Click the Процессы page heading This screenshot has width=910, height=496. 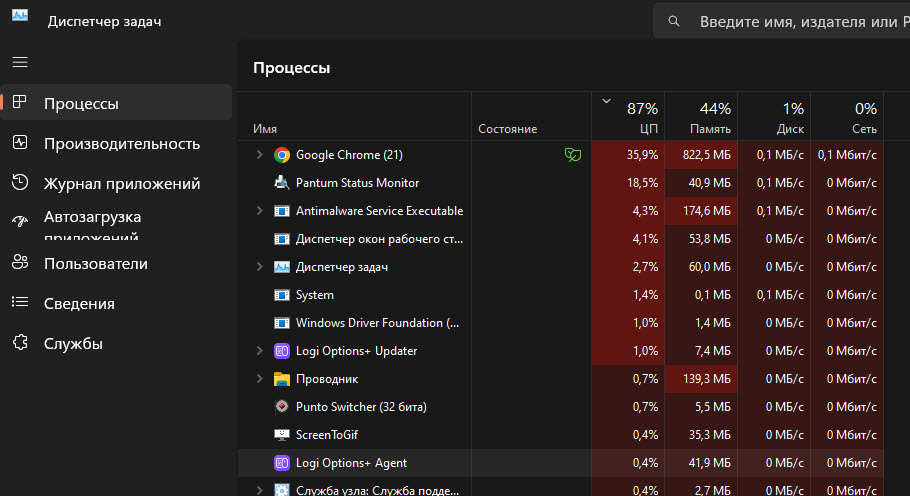[x=291, y=68]
